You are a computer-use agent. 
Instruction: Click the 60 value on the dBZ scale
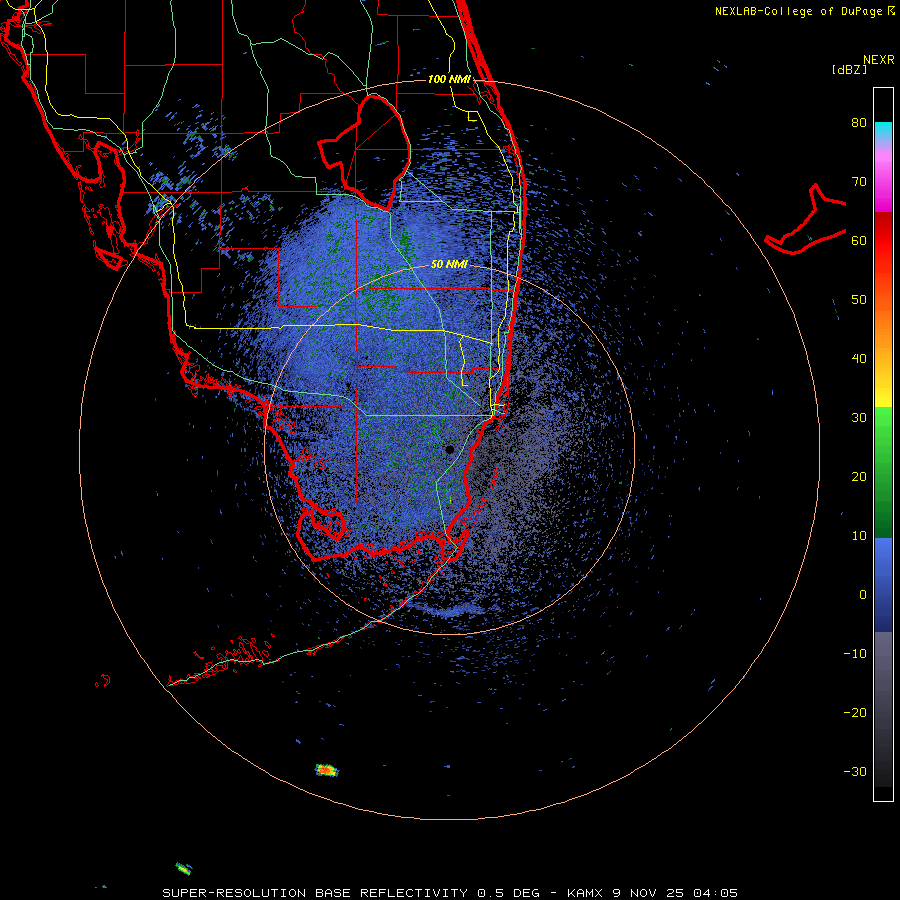tap(859, 240)
